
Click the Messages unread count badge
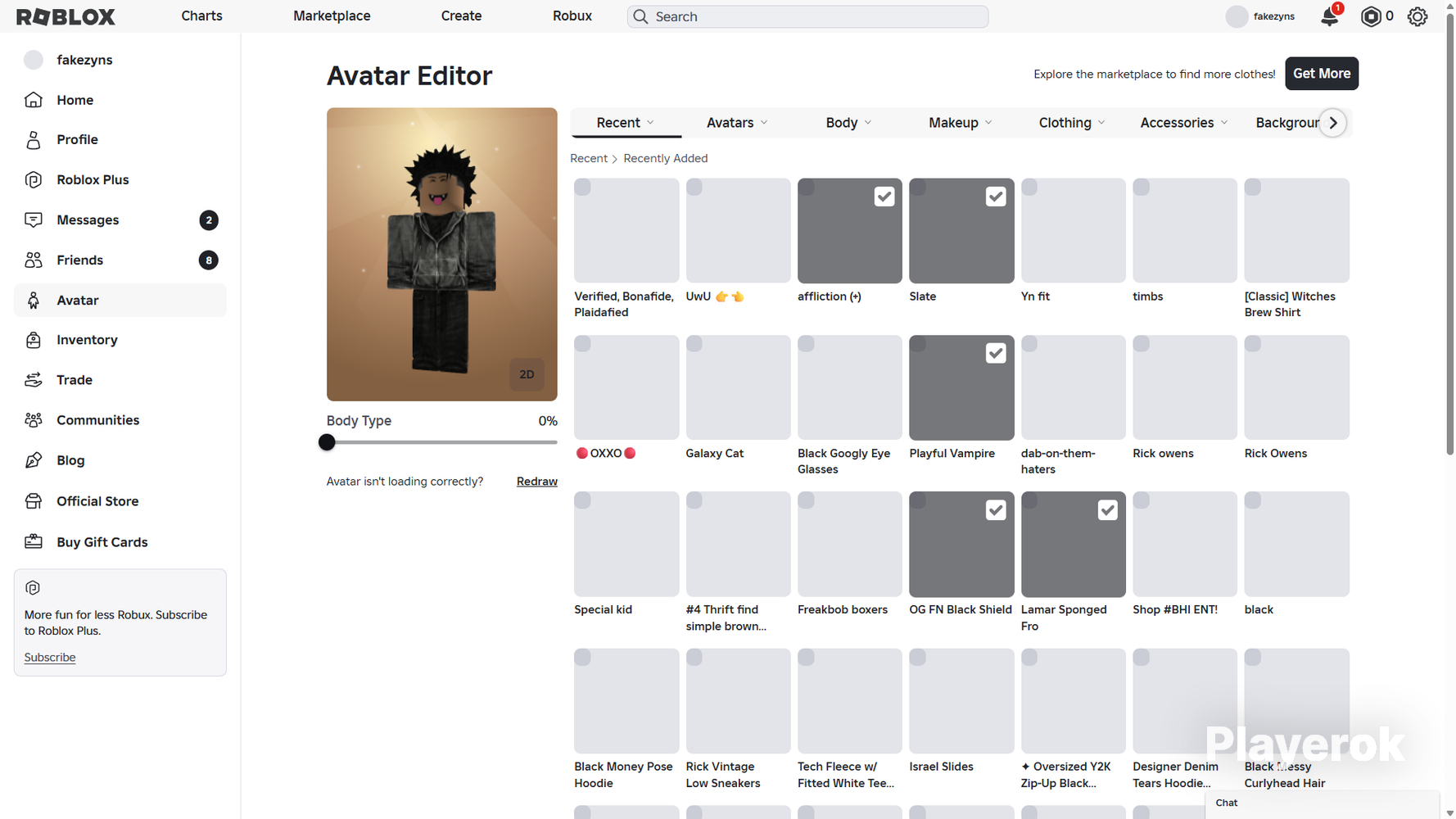point(209,219)
